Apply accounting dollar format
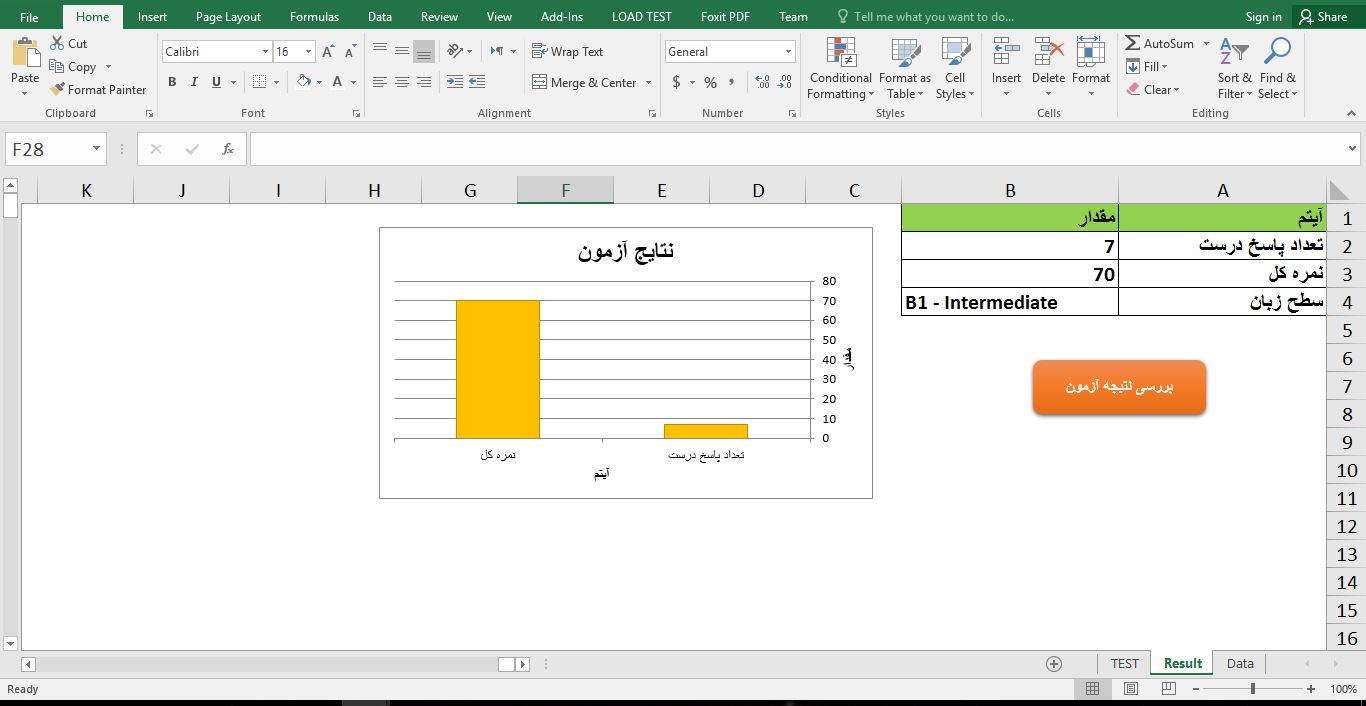This screenshot has height=706, width=1366. click(x=677, y=82)
